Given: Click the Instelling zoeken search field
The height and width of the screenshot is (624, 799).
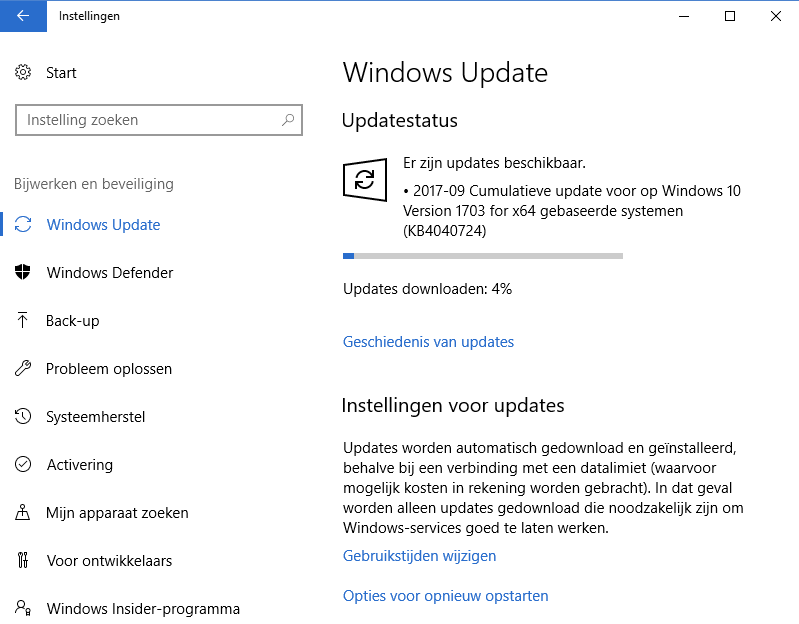Looking at the screenshot, I should pos(159,120).
